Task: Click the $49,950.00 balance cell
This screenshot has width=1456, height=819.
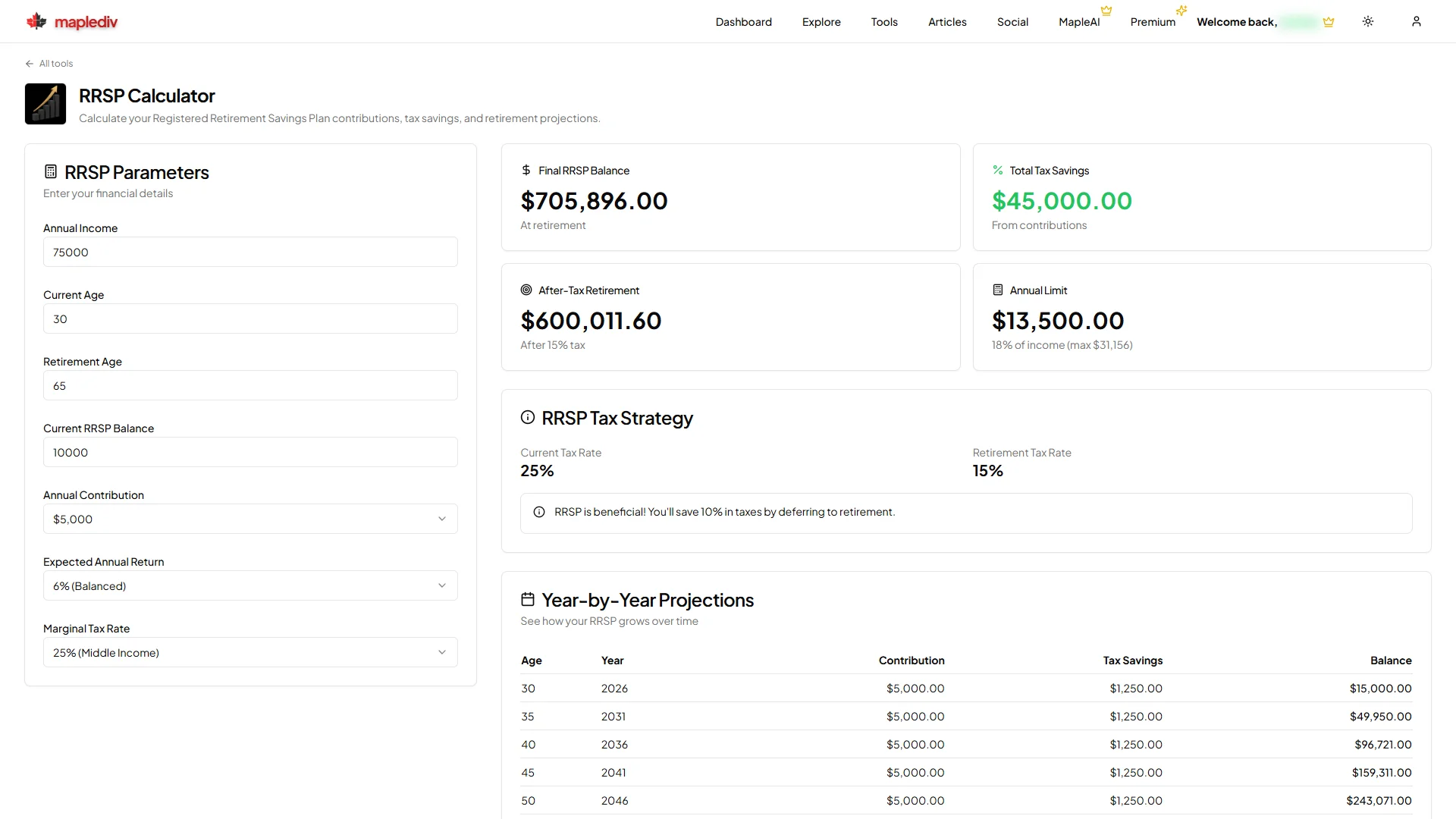Action: [x=1380, y=717]
